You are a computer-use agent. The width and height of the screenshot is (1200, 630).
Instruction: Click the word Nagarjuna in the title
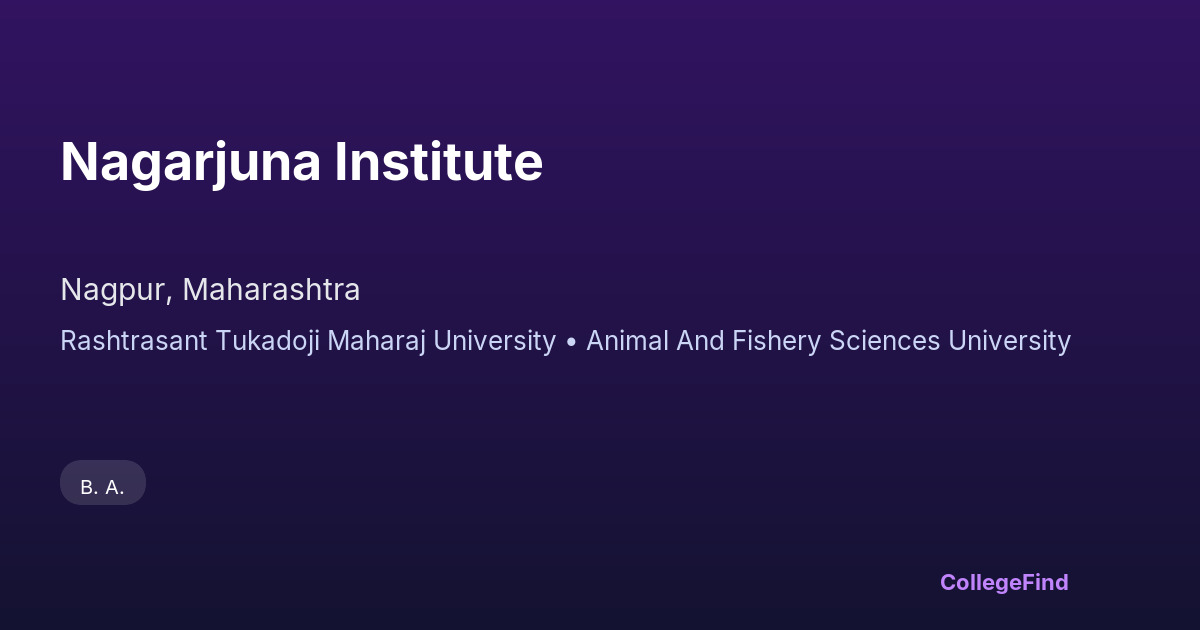pos(190,162)
